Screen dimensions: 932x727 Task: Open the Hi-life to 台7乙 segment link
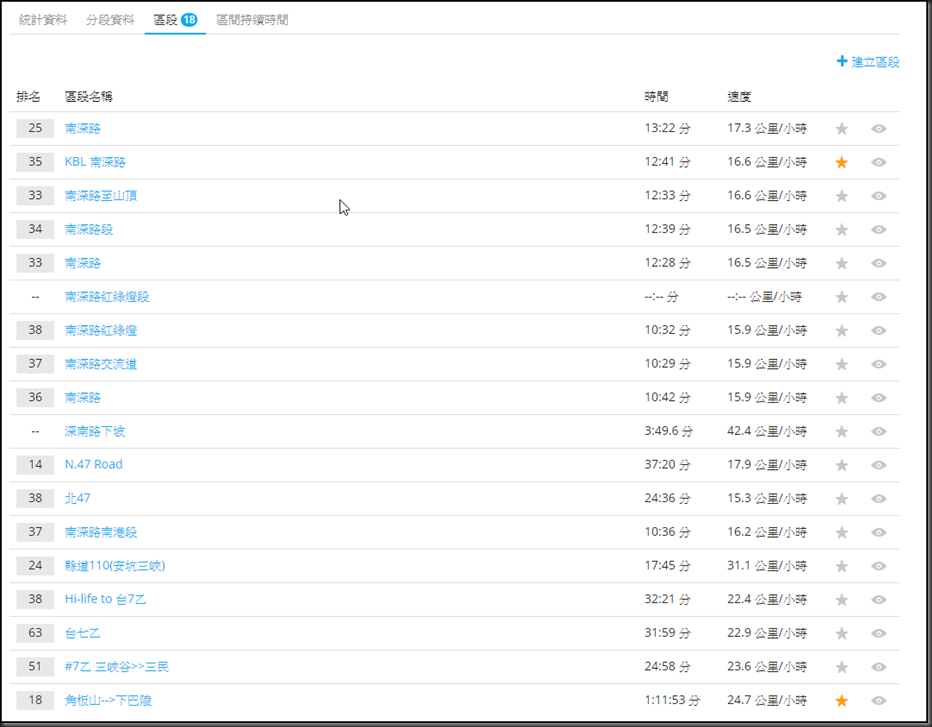(105, 599)
